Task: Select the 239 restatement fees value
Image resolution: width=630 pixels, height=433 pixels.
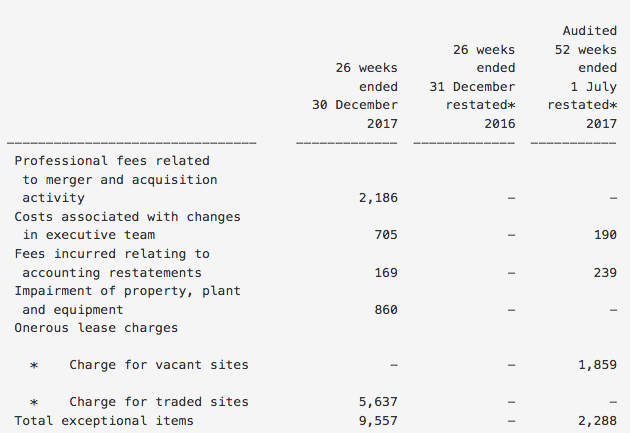Action: (605, 273)
